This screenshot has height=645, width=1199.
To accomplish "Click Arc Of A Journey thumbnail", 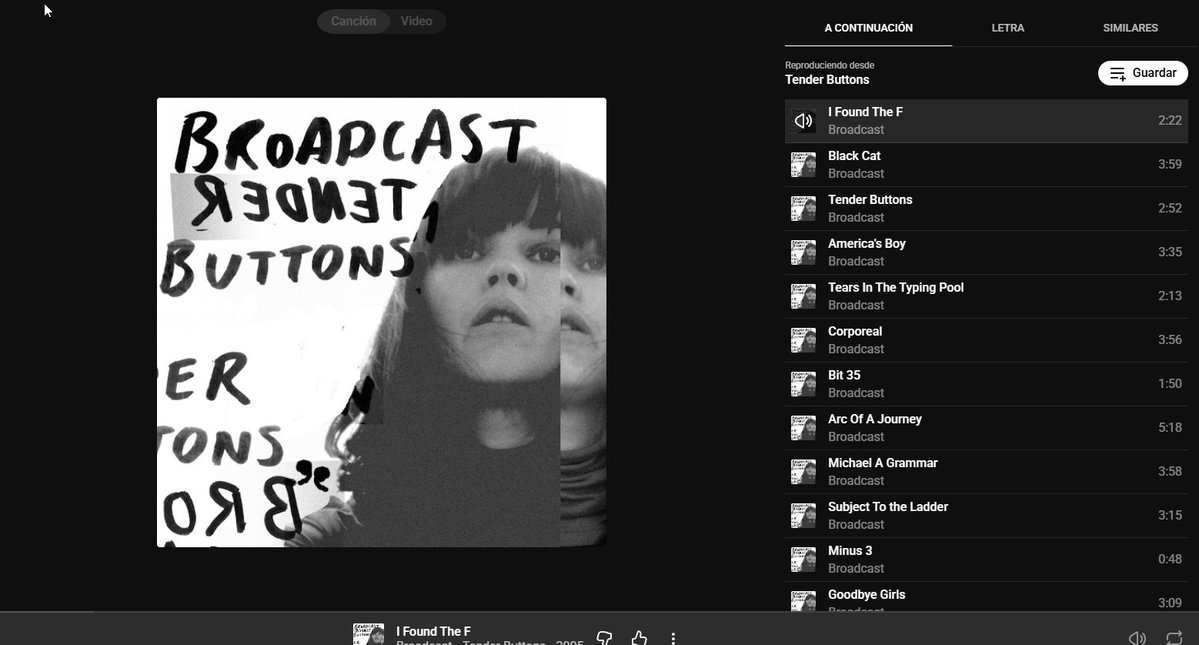I will coord(803,428).
